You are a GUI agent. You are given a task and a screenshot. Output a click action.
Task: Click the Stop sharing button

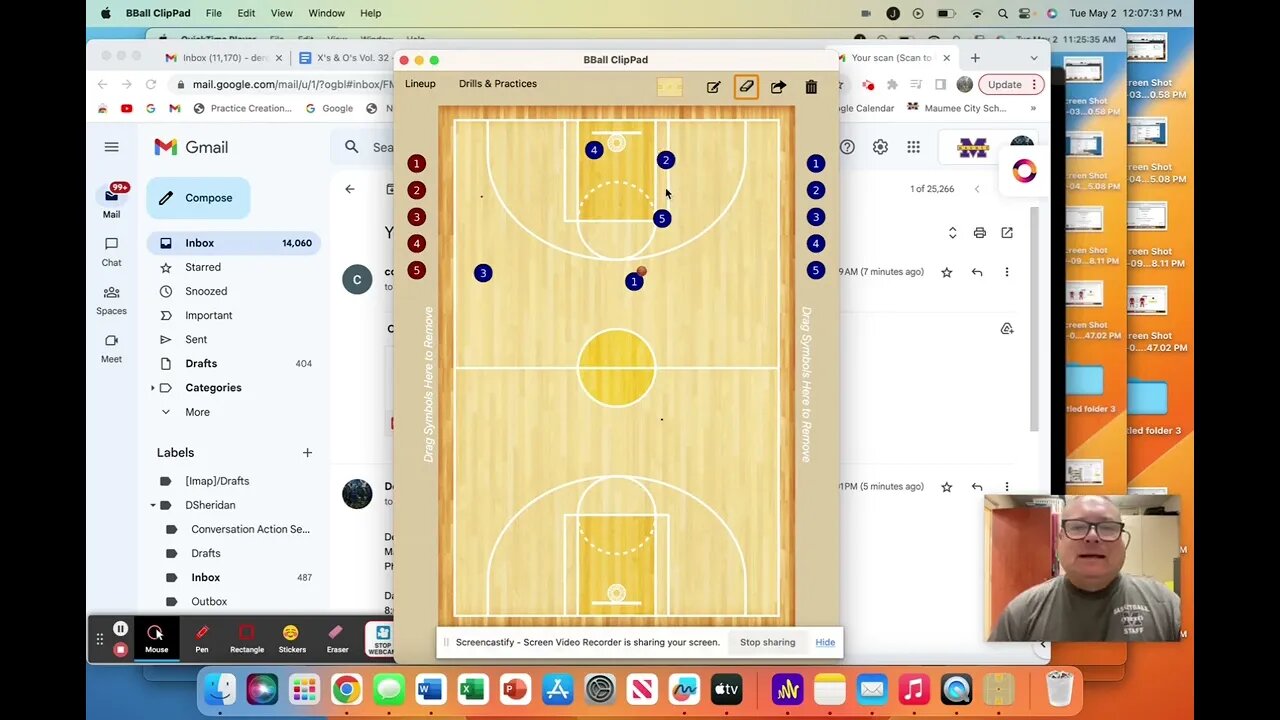(767, 642)
